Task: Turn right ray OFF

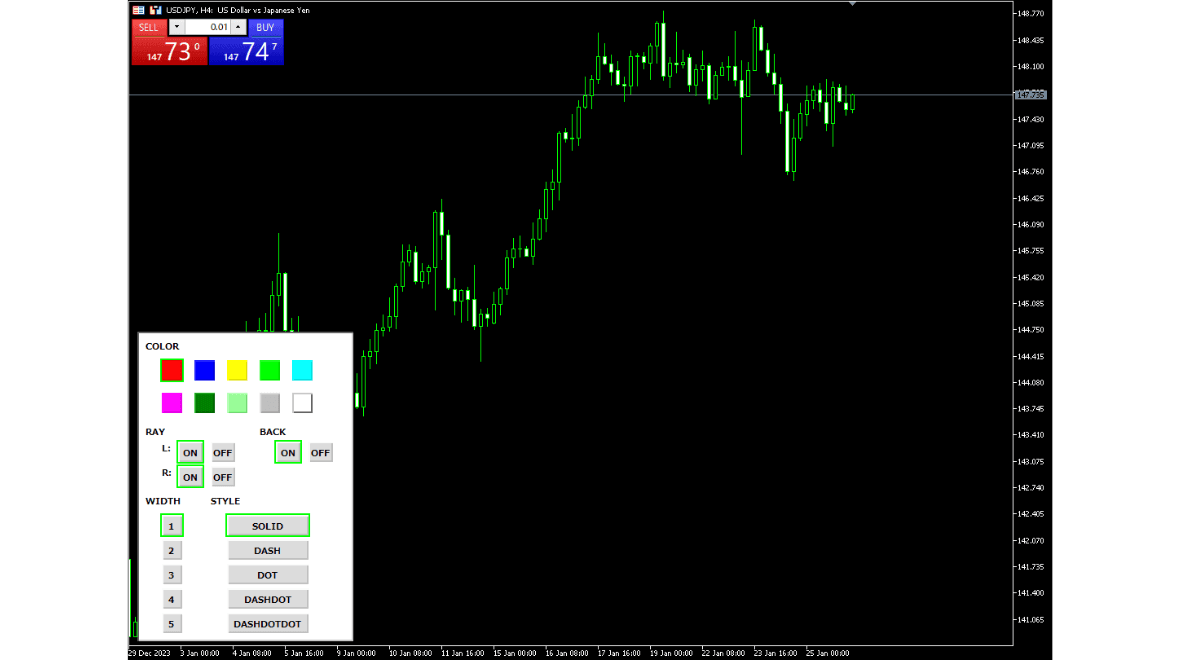Action: 223,477
